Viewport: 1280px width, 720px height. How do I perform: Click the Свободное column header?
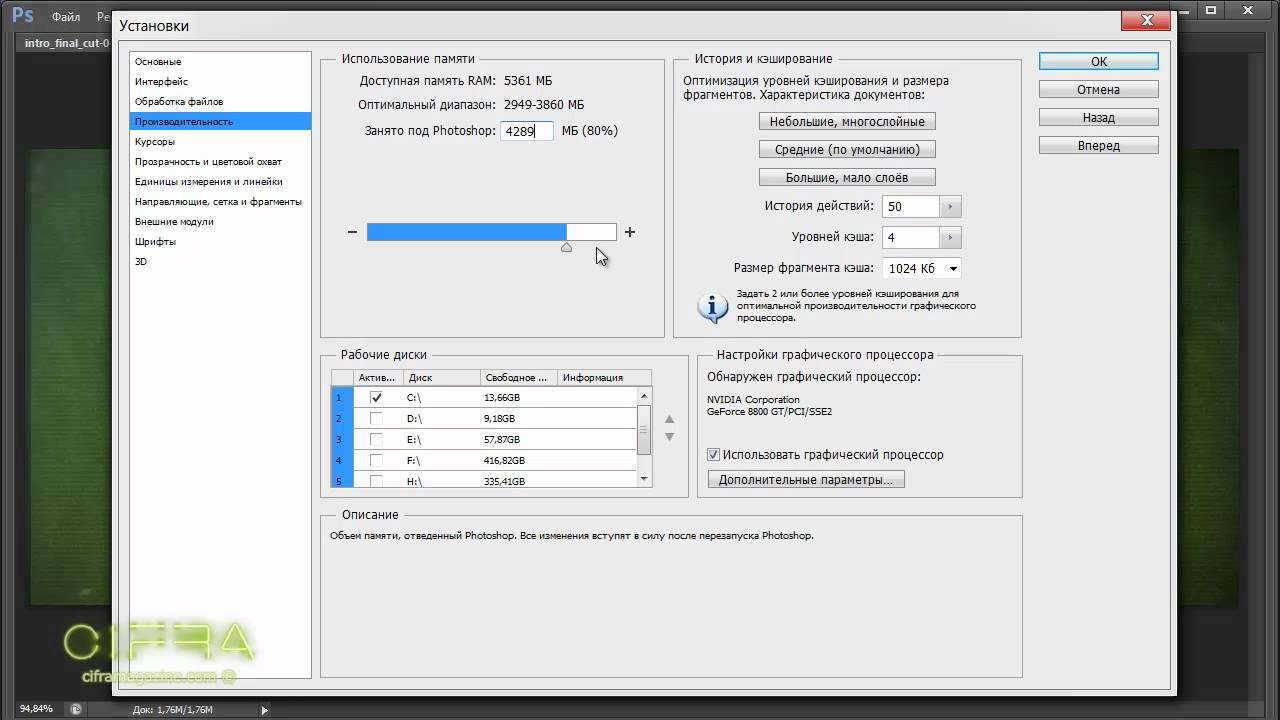tap(517, 377)
